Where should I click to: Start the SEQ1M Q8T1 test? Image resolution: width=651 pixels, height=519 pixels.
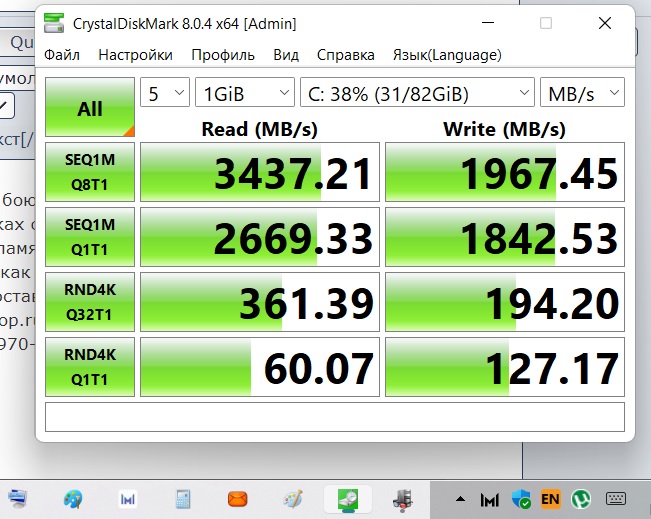pyautogui.click(x=90, y=172)
